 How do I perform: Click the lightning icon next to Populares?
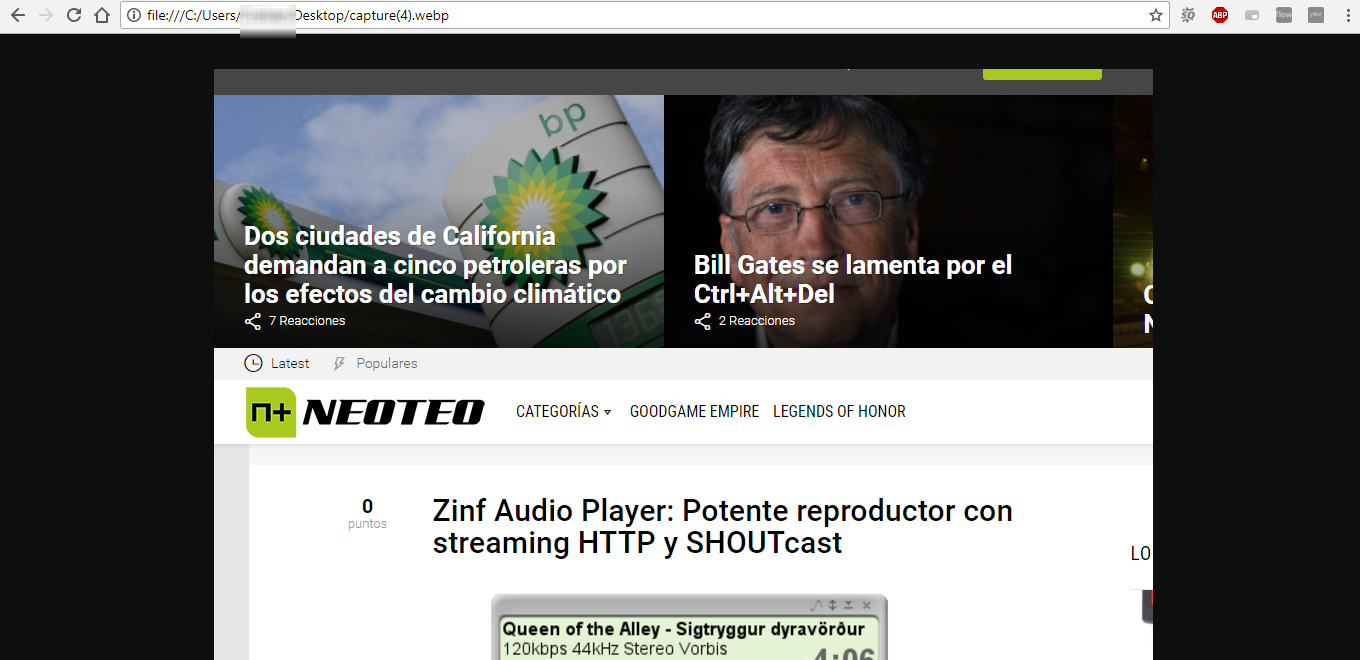339,363
